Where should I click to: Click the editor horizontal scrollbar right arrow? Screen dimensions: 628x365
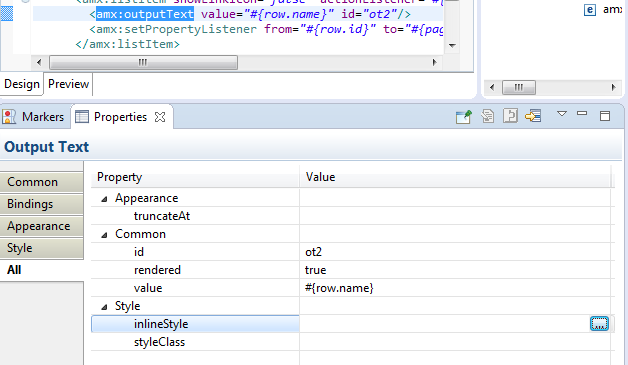tap(434, 63)
